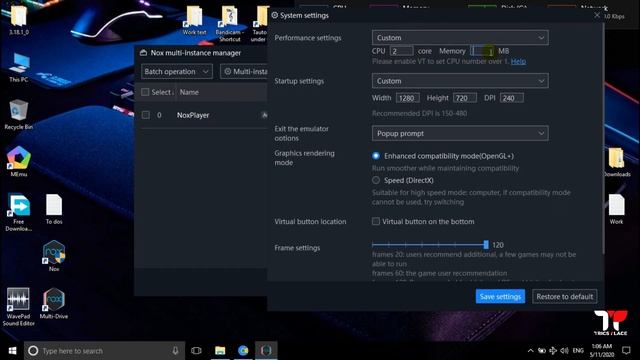Screen dimensions: 640x360
Task: Select the This PC desktop icon
Action: [x=19, y=67]
